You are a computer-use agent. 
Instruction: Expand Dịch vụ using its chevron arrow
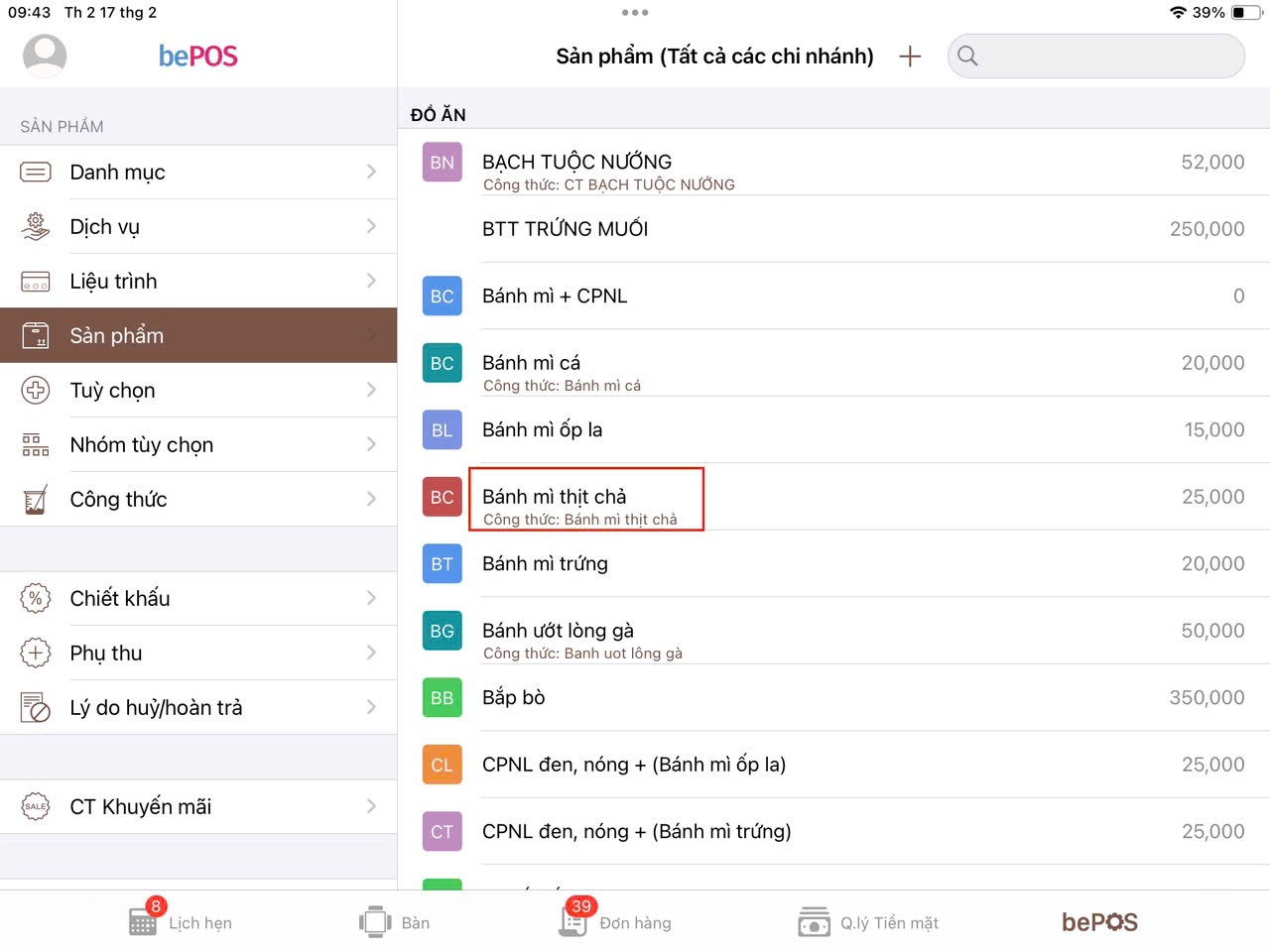371,226
